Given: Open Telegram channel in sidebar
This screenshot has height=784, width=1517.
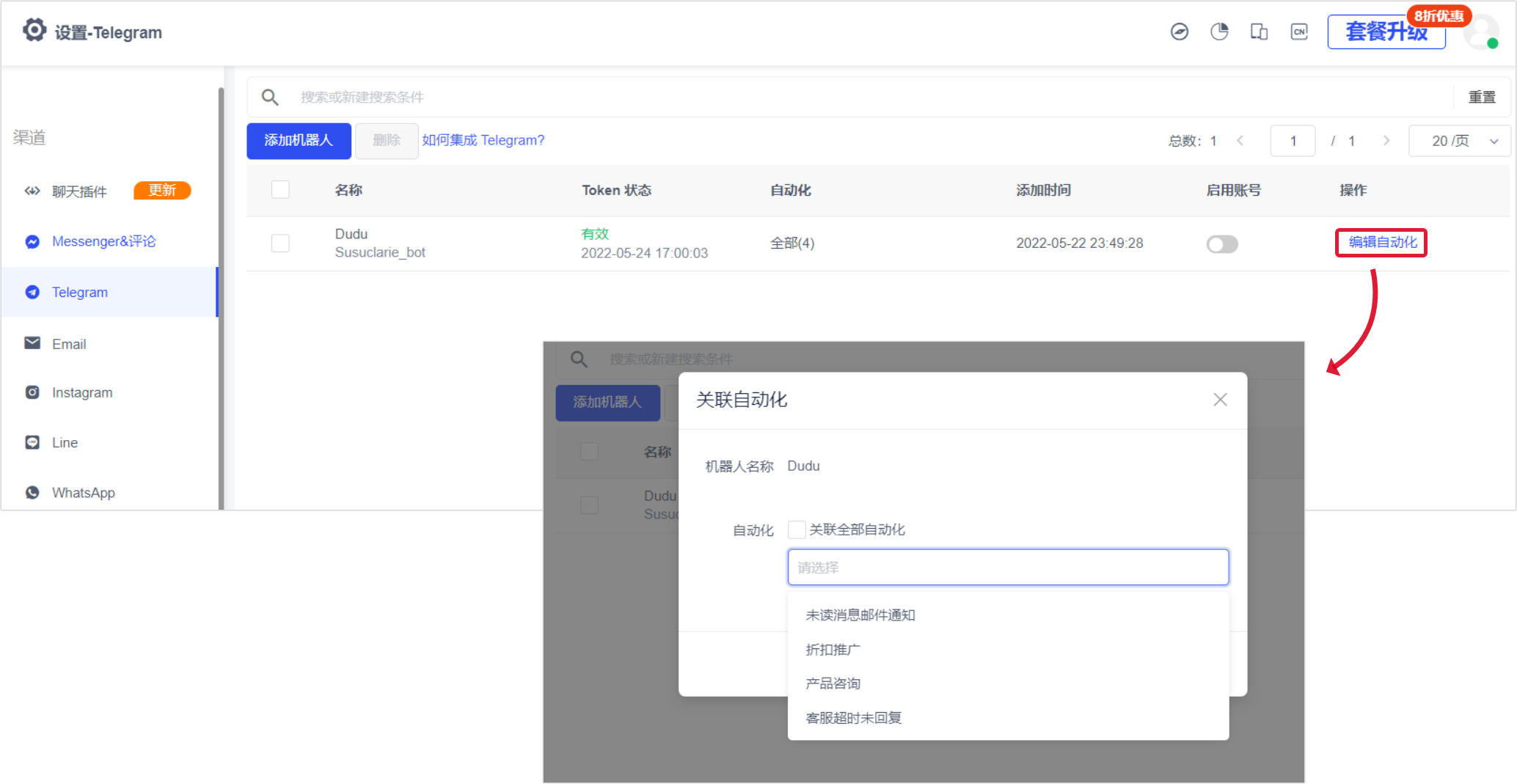Looking at the screenshot, I should (109, 292).
